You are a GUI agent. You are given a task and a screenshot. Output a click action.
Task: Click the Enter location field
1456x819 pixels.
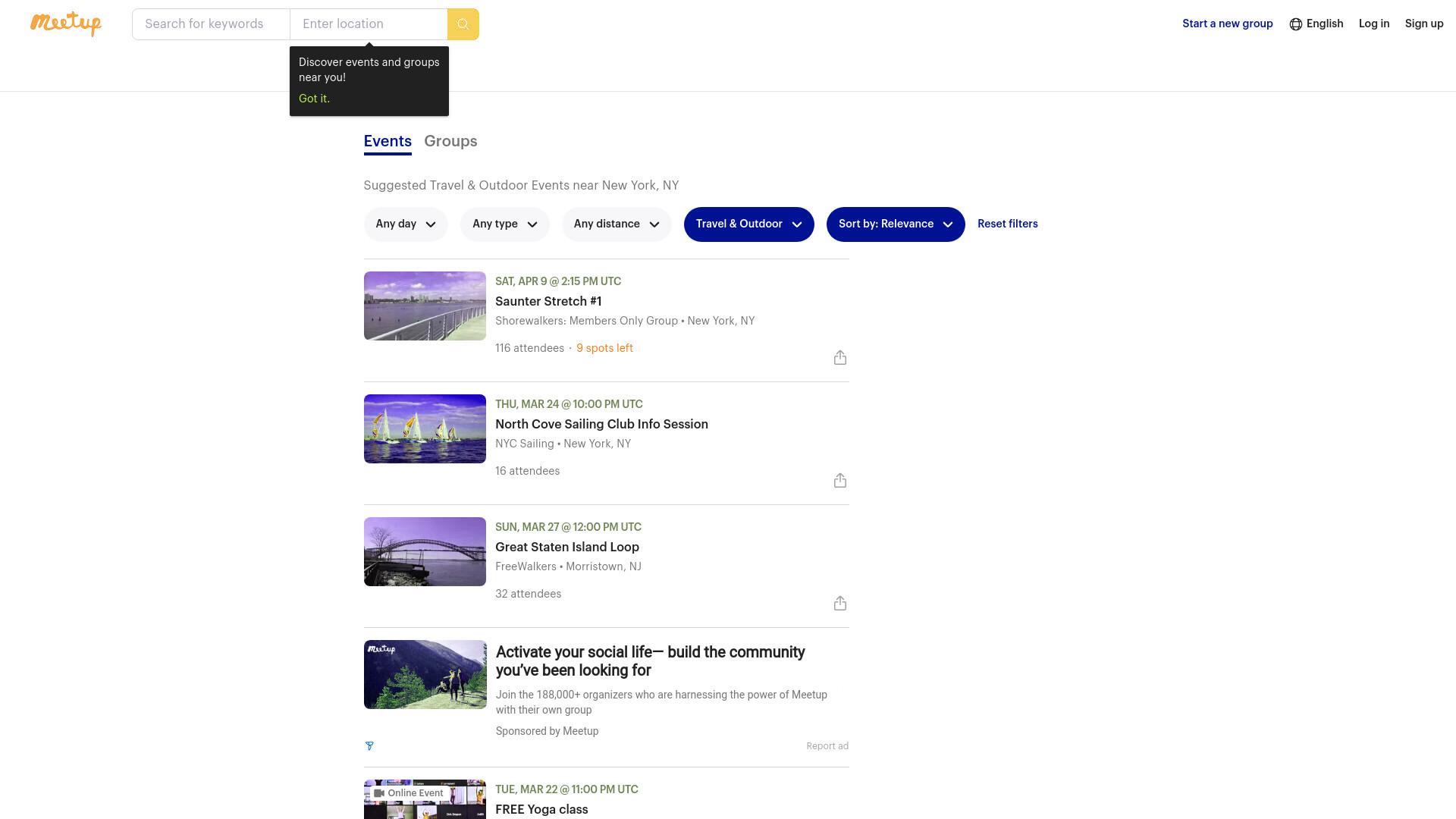[369, 24]
